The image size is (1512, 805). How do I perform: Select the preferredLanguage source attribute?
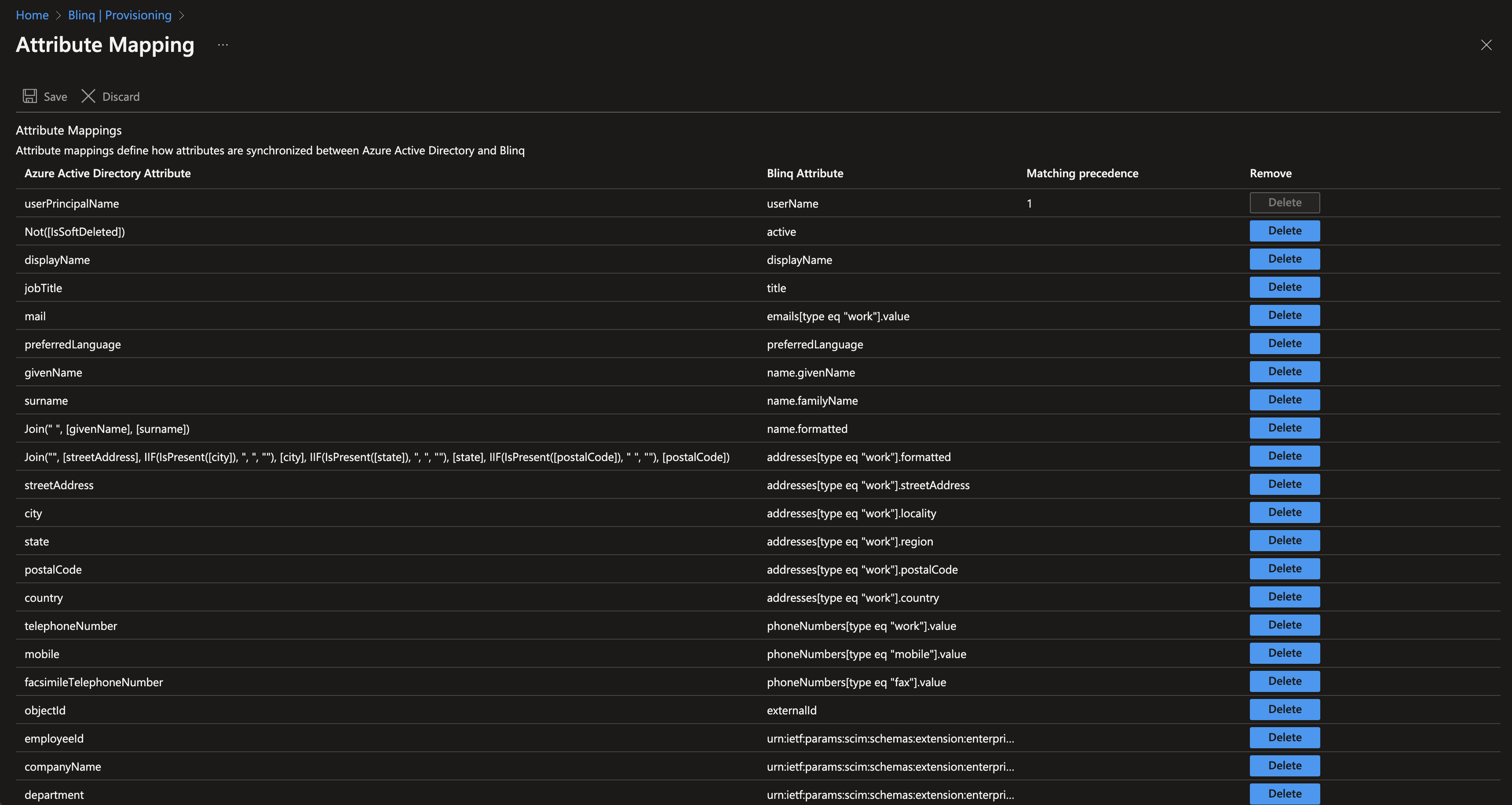click(73, 345)
